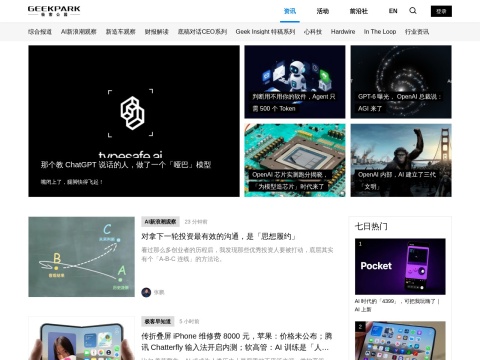Click AI新浪潮观察 tag above 思想履约 article
The height and width of the screenshot is (360, 480).
pos(161,222)
